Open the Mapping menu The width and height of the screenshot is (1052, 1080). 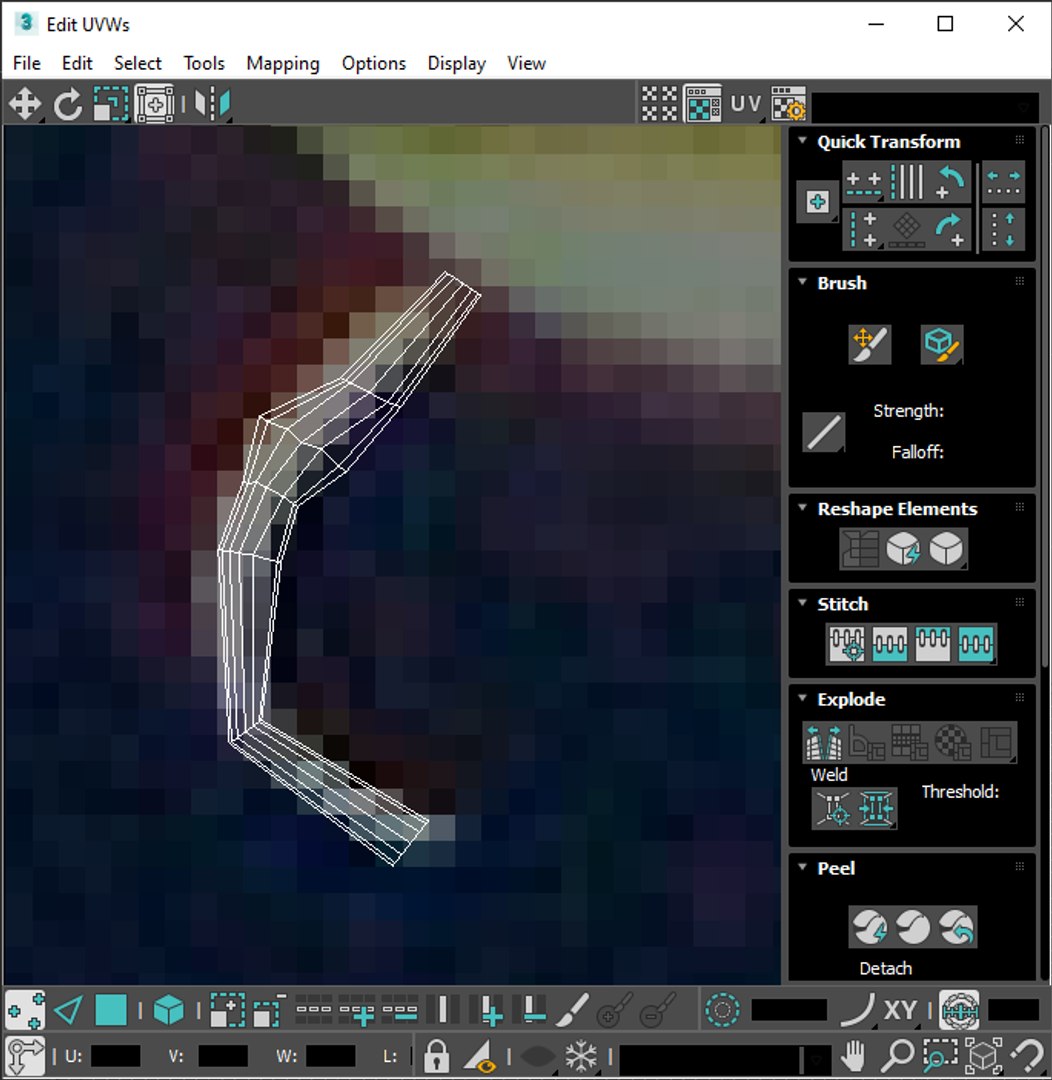pyautogui.click(x=283, y=63)
